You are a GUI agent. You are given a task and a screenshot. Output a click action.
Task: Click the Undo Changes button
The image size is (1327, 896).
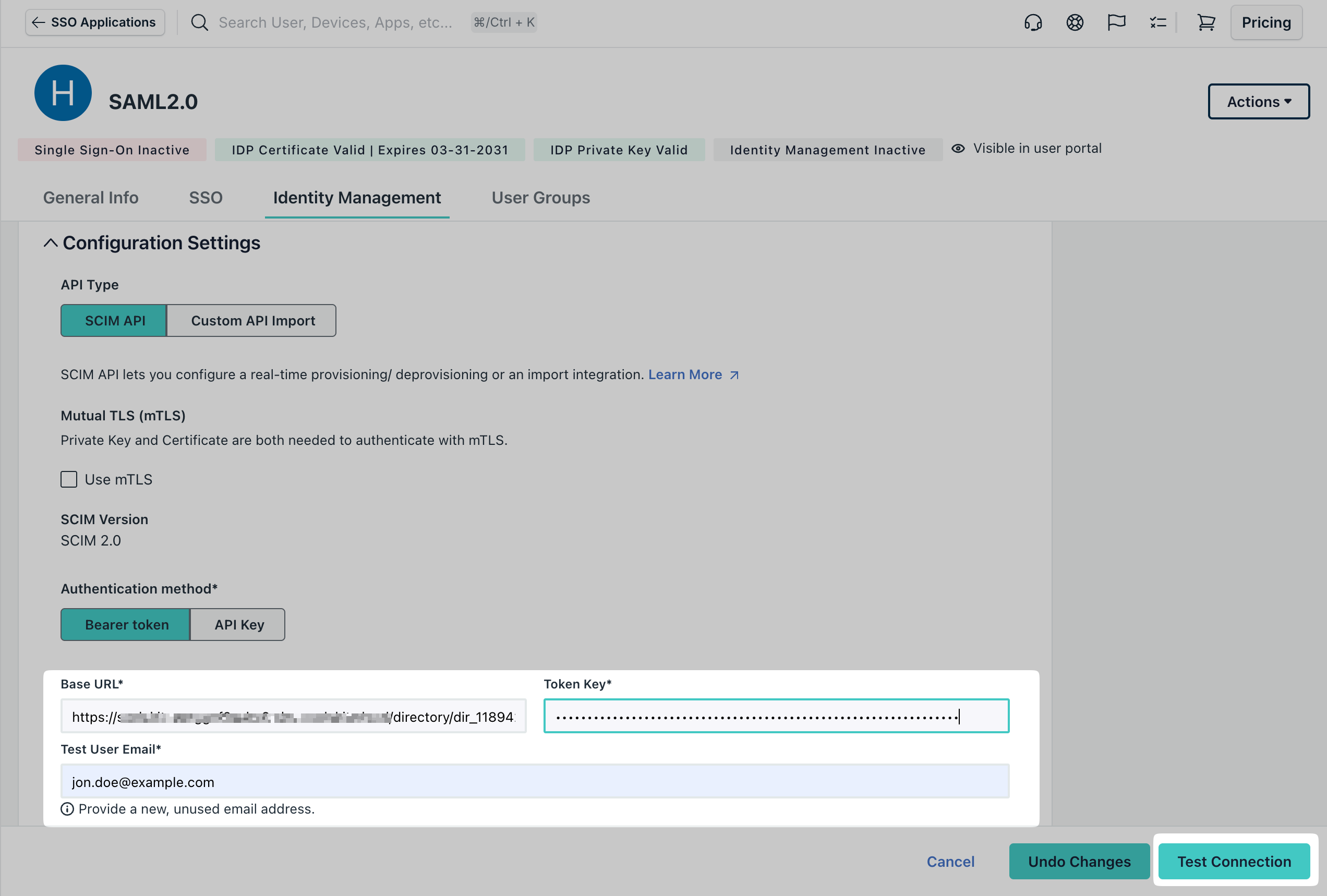point(1079,861)
